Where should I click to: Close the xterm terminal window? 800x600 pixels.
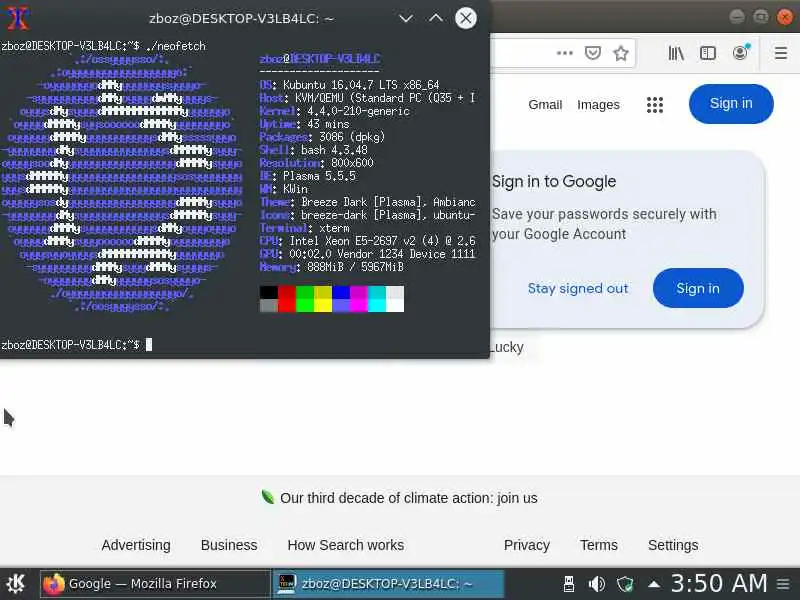[465, 18]
